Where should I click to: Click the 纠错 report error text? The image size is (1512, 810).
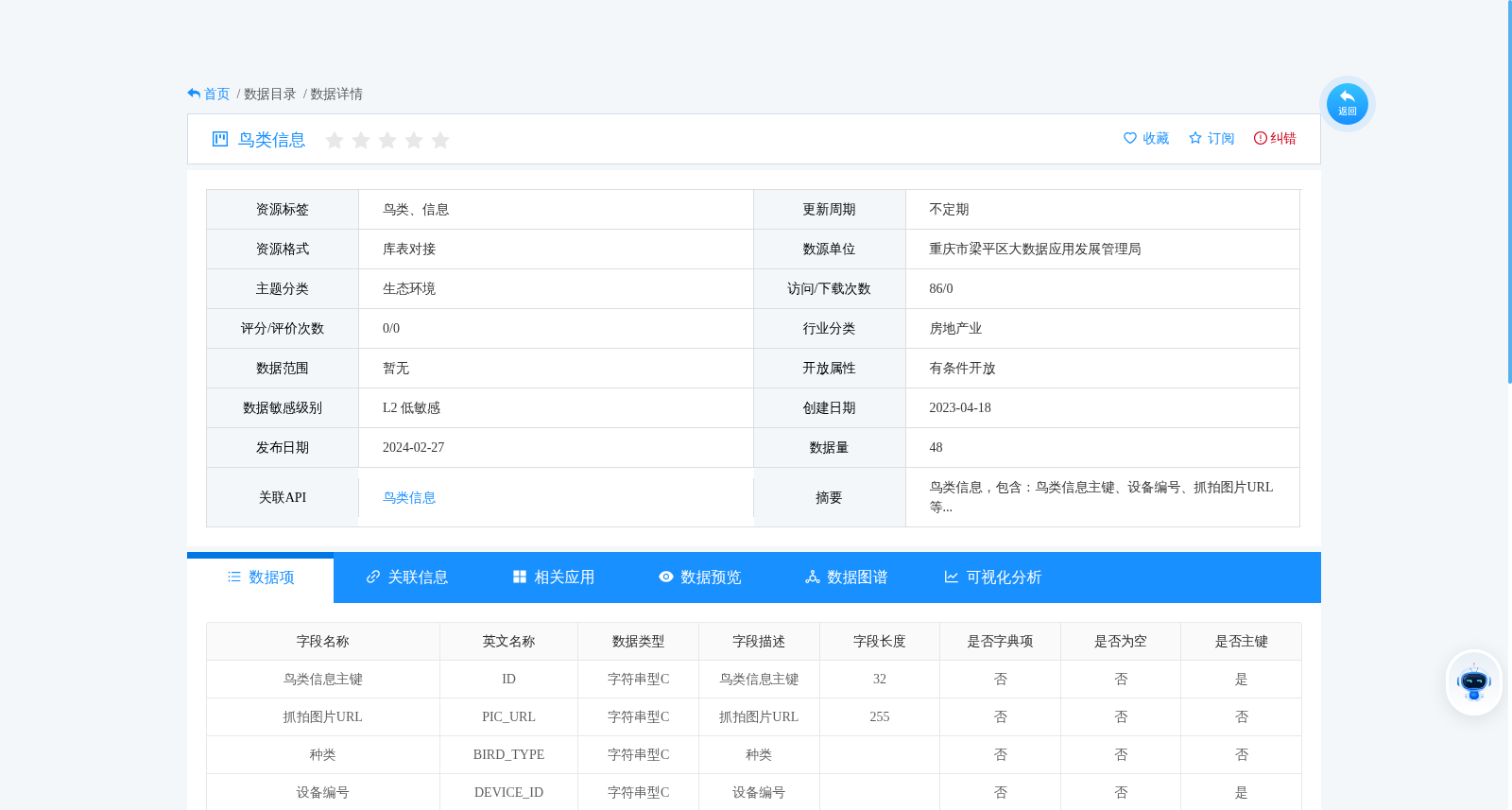pos(1283,138)
